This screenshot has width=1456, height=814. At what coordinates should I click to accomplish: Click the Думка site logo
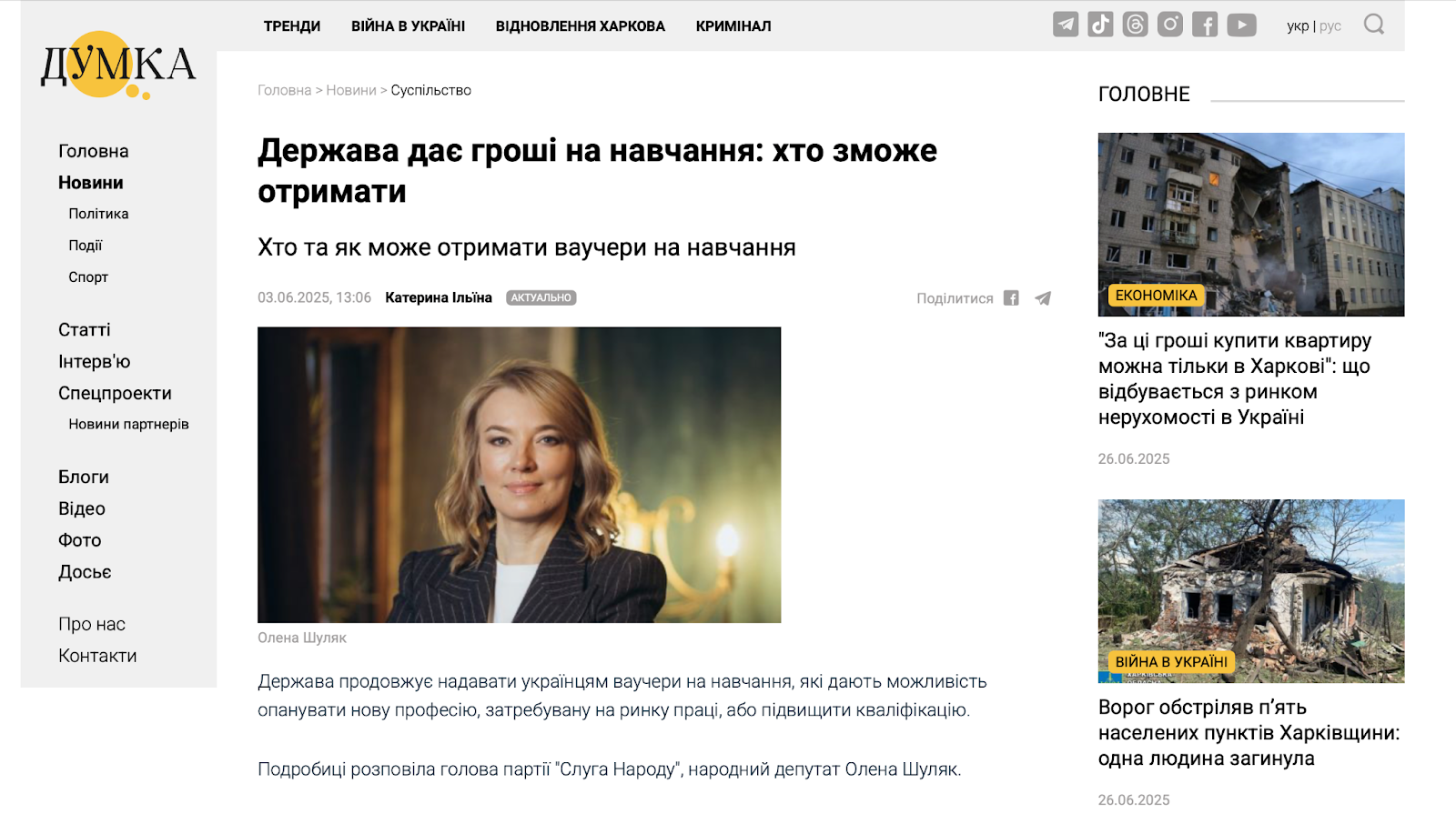[118, 65]
